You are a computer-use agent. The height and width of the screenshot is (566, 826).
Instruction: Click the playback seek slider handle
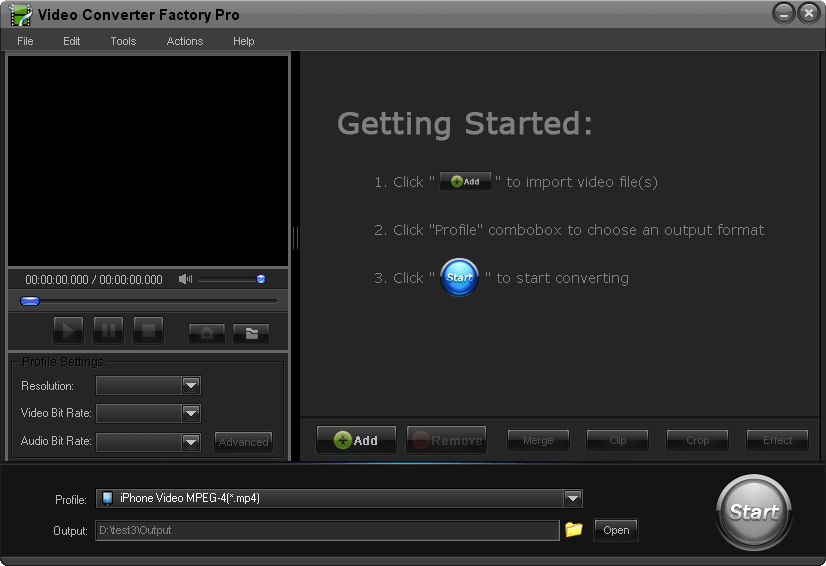click(x=30, y=301)
